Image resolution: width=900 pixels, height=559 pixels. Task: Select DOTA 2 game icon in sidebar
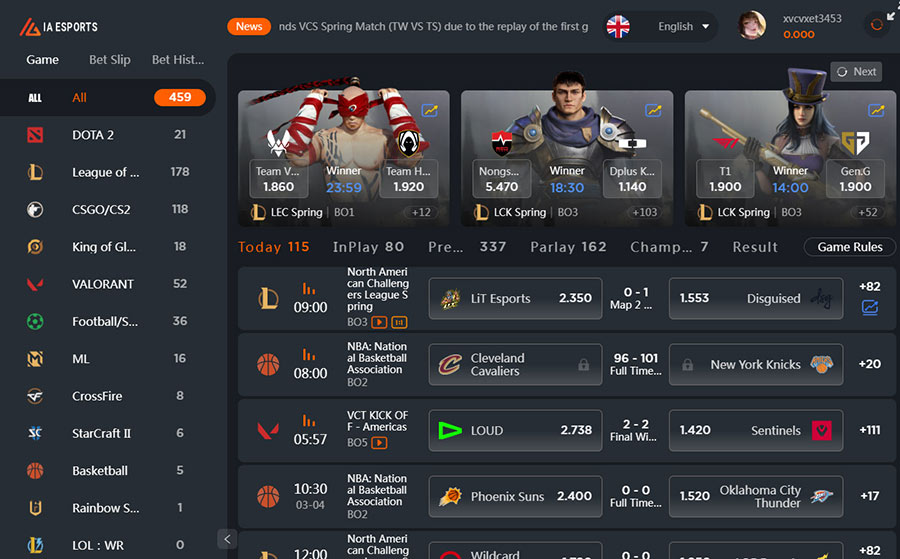(35, 135)
